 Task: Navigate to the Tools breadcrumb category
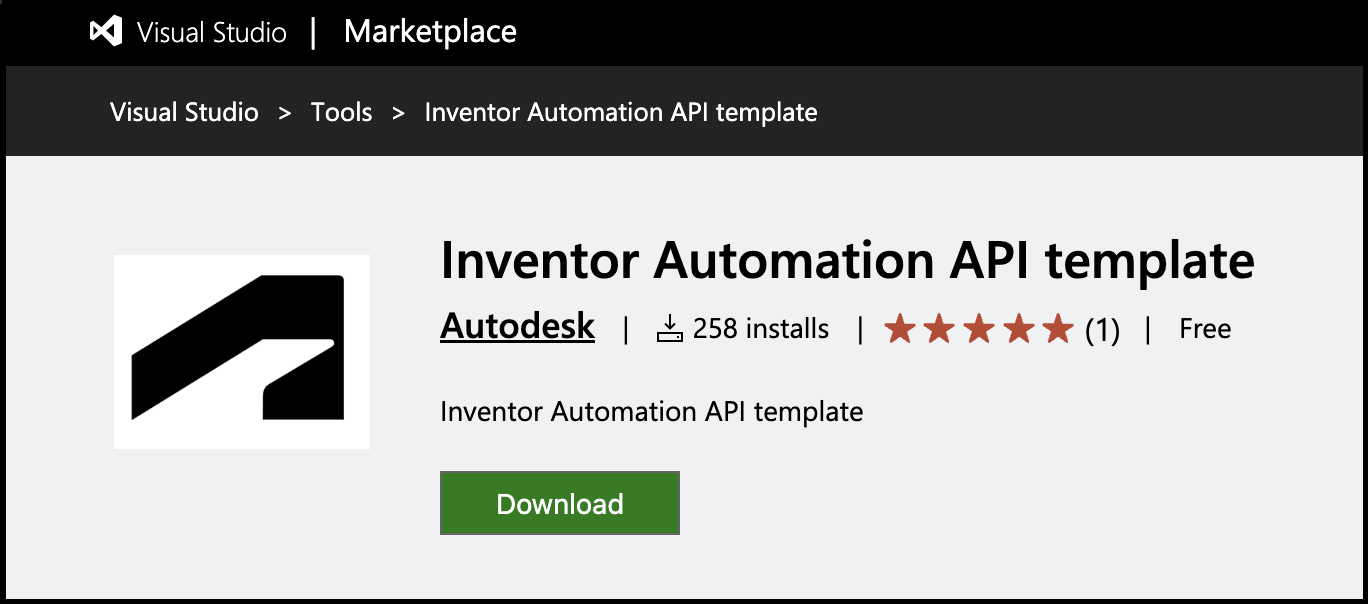pyautogui.click(x=341, y=112)
